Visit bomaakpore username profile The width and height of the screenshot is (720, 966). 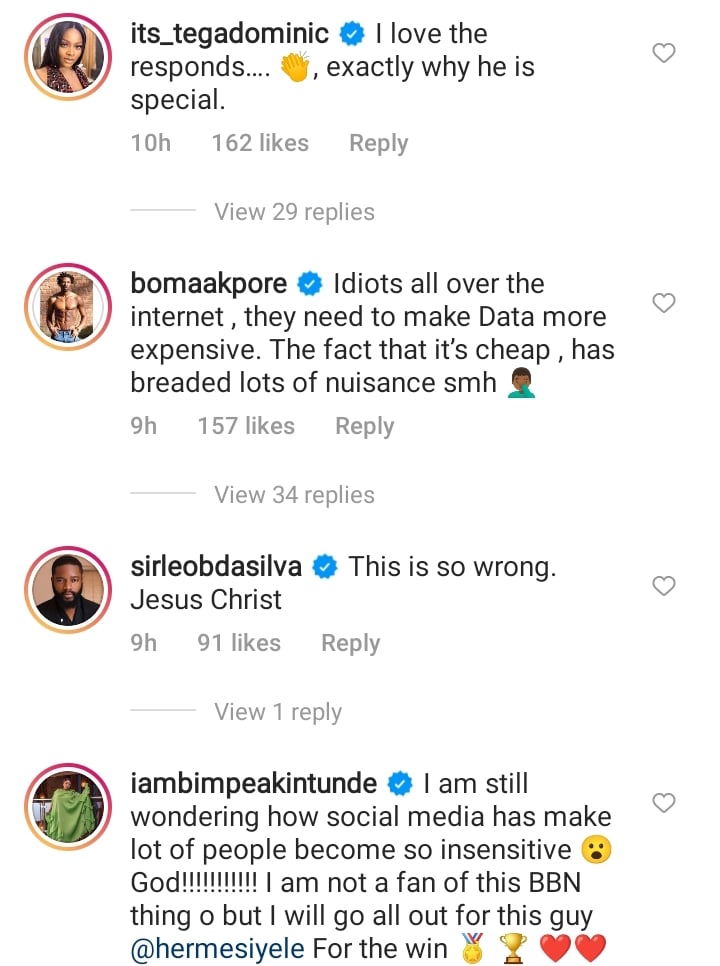click(x=209, y=284)
